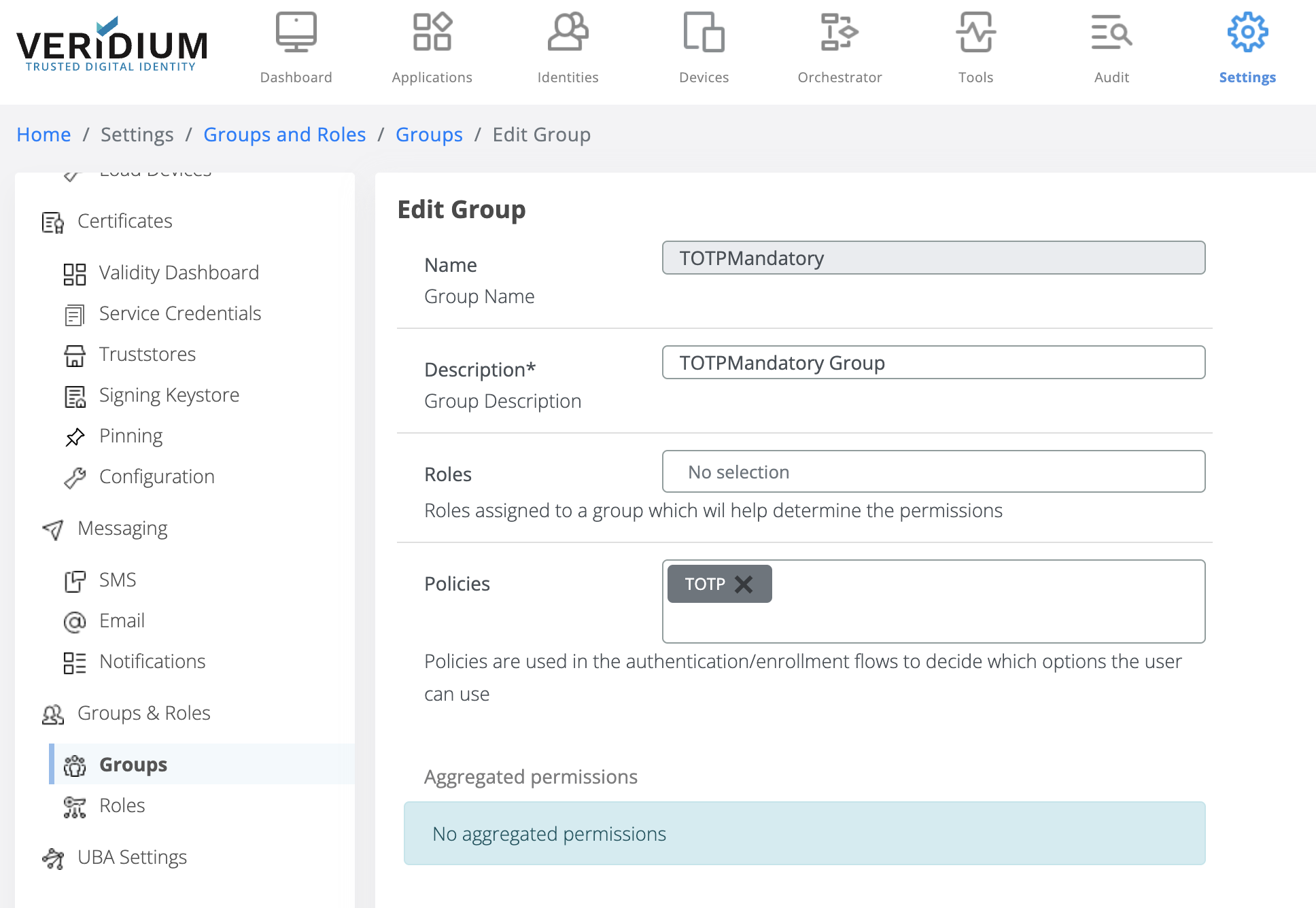Click the Description input field

(x=933, y=363)
